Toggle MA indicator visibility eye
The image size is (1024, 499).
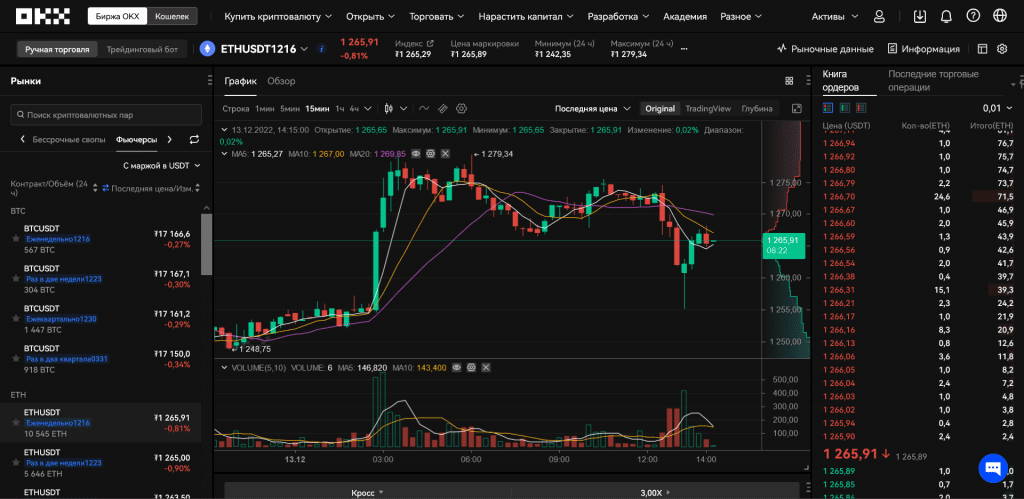click(416, 153)
